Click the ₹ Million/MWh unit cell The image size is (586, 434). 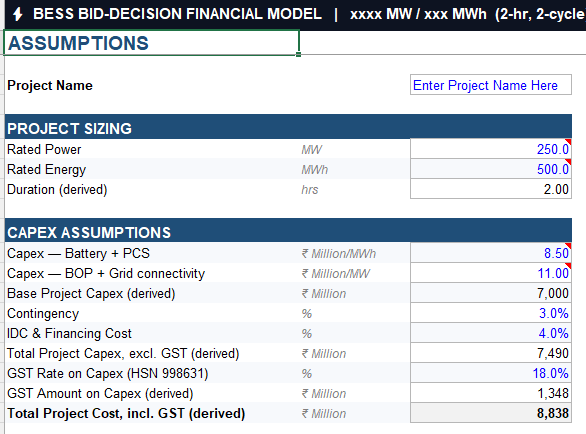339,254
